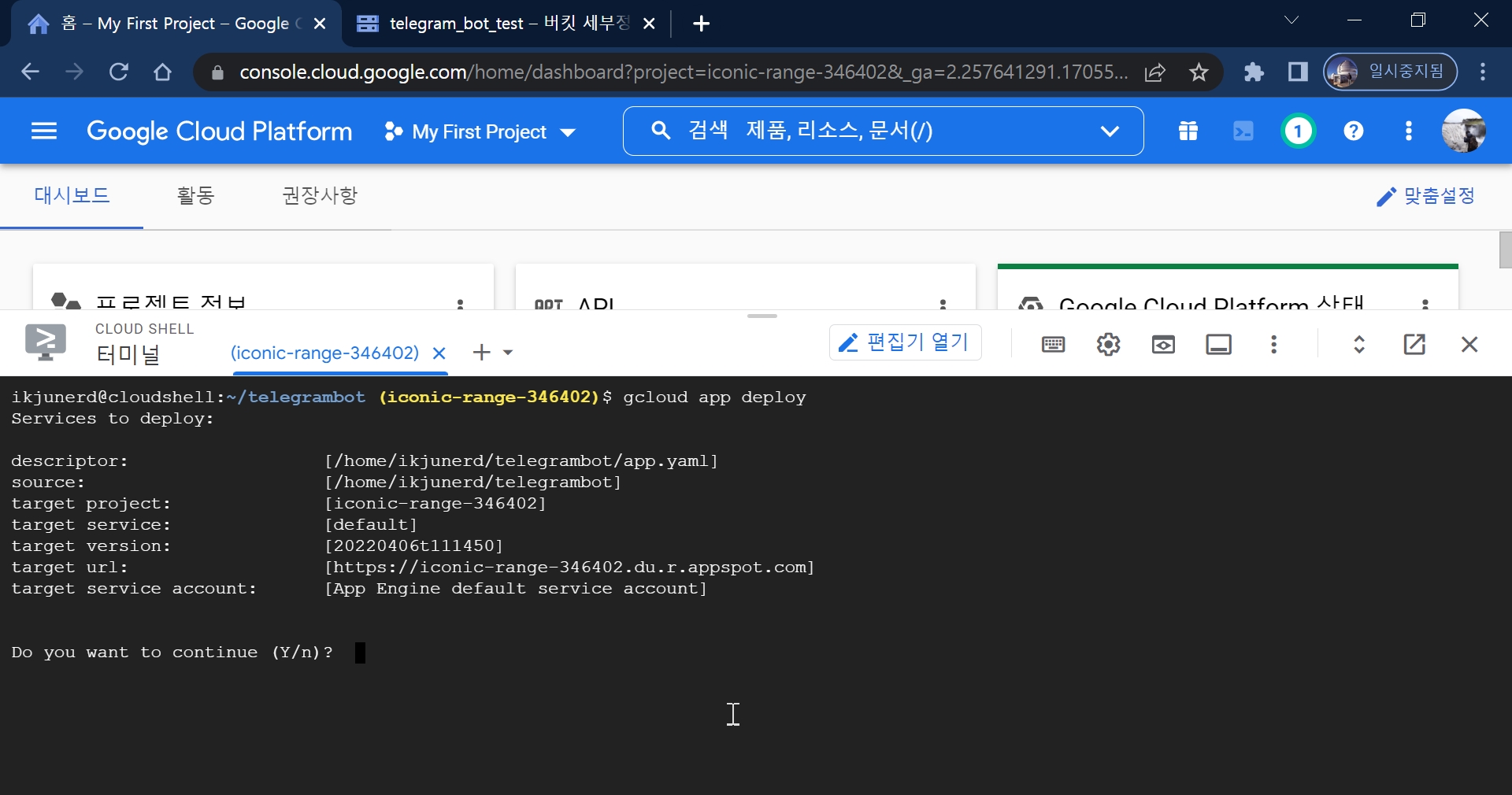Image resolution: width=1512 pixels, height=795 pixels.
Task: Close the (iconic-range-346402) terminal tab
Action: pos(439,353)
